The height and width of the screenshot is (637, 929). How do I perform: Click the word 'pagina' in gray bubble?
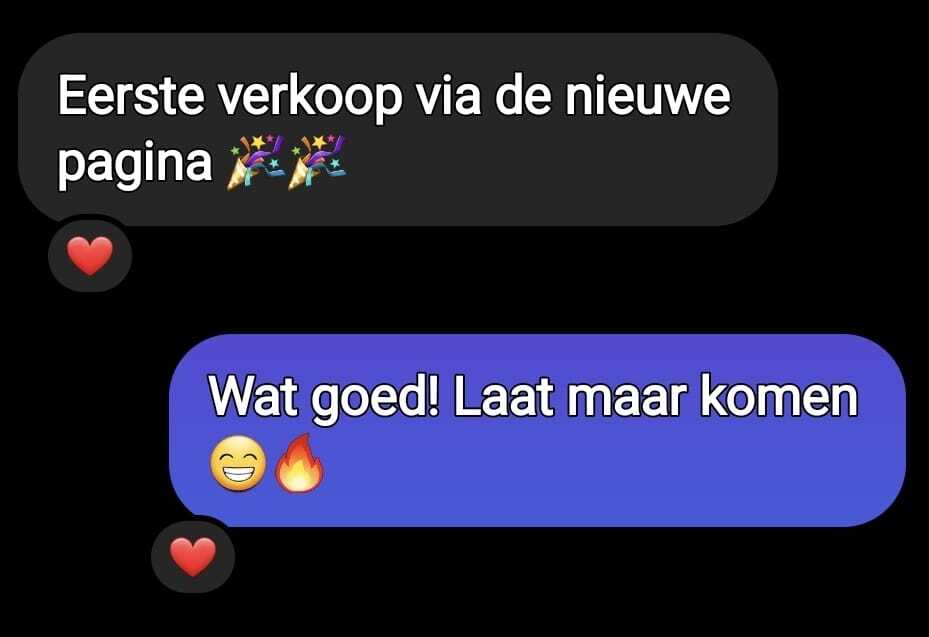click(x=135, y=164)
